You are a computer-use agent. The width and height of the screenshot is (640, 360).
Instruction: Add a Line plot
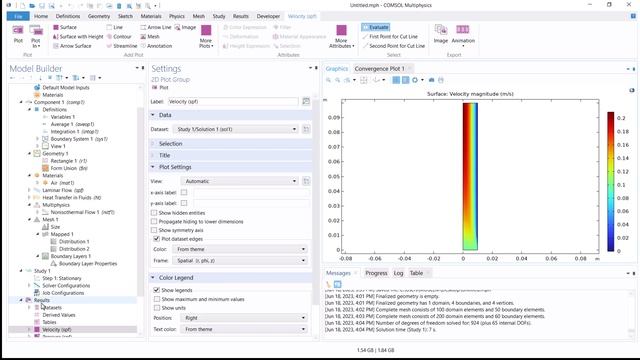[x=115, y=27]
